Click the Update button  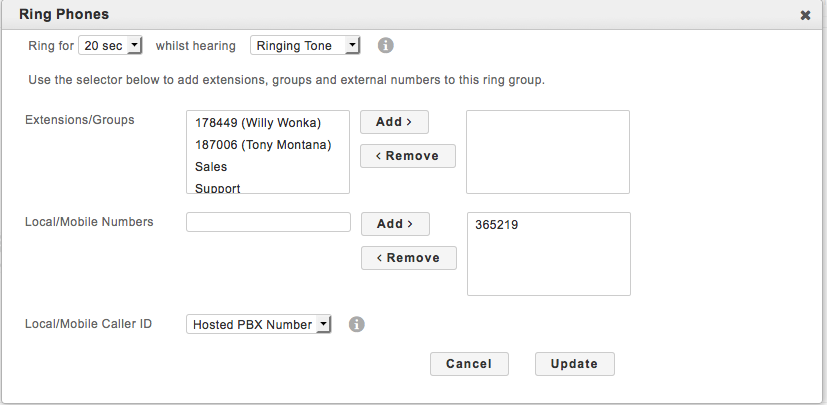click(574, 364)
